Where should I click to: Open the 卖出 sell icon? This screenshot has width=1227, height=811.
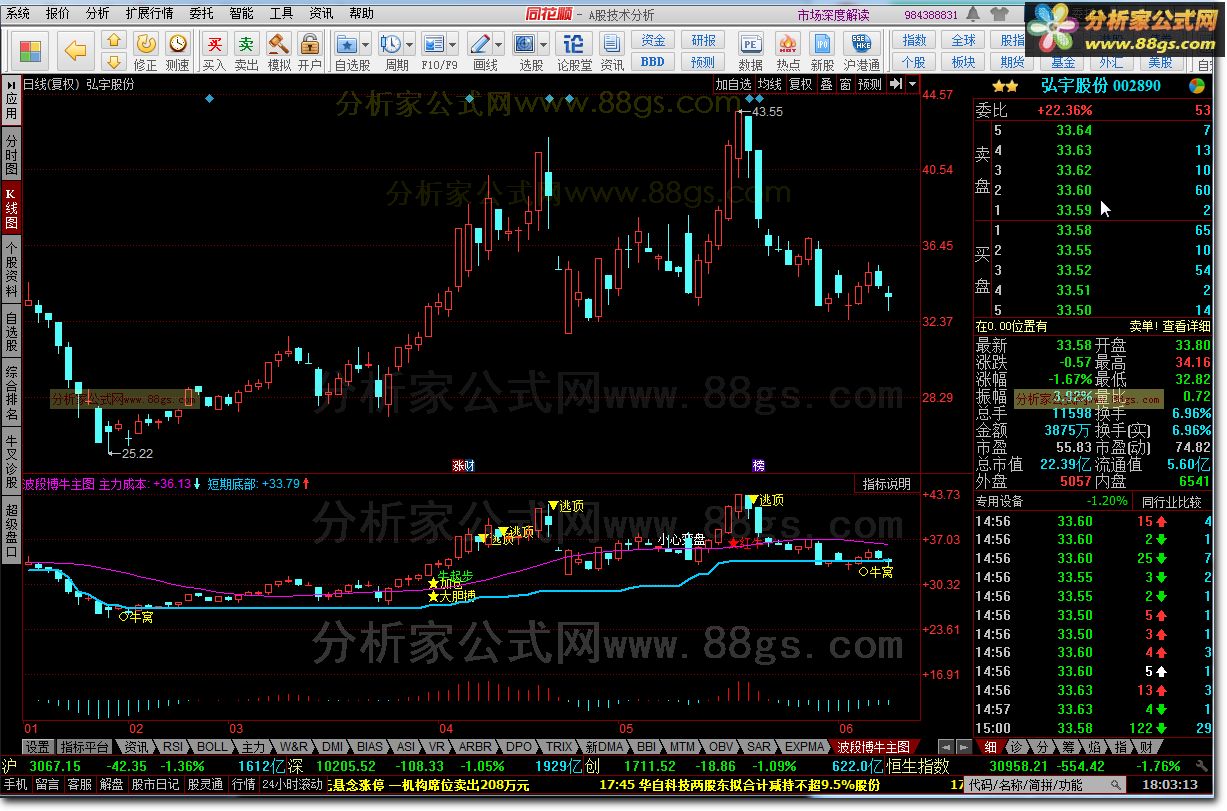tap(246, 50)
